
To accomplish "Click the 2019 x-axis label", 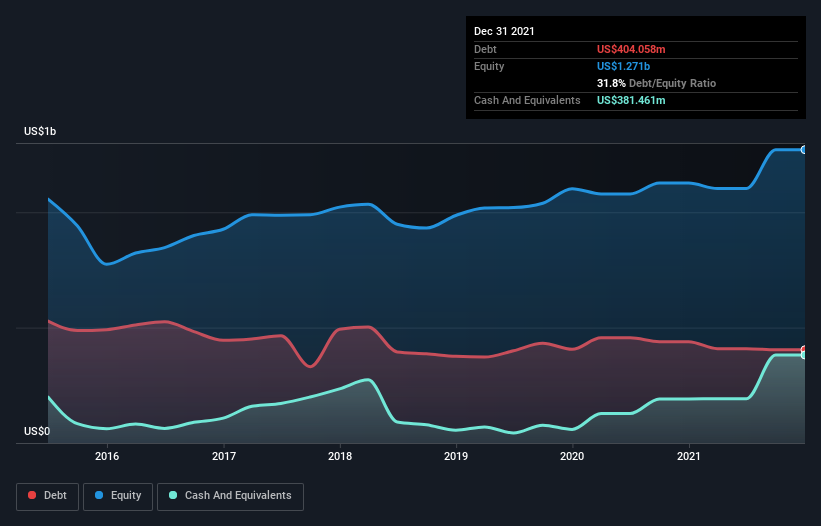I will [x=456, y=456].
